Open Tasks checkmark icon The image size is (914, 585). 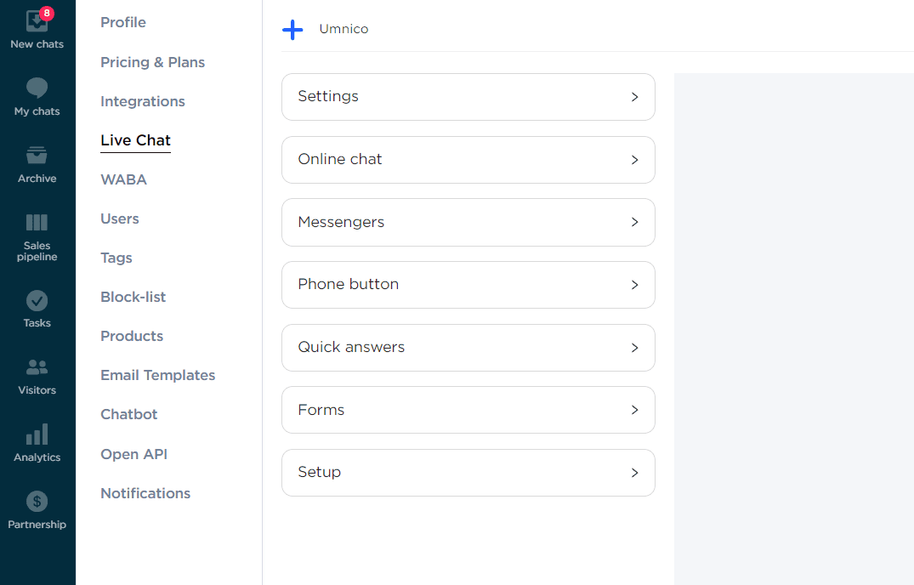[37, 301]
